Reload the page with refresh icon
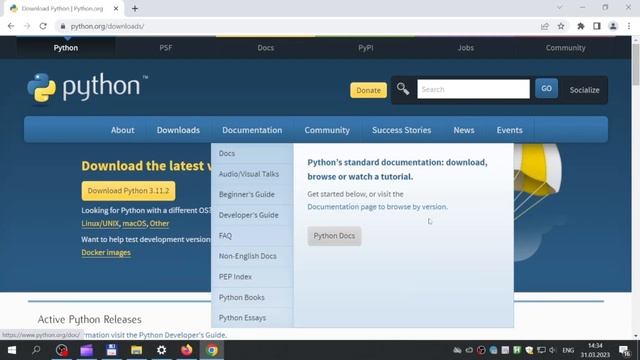Image resolution: width=640 pixels, height=360 pixels. (43, 26)
